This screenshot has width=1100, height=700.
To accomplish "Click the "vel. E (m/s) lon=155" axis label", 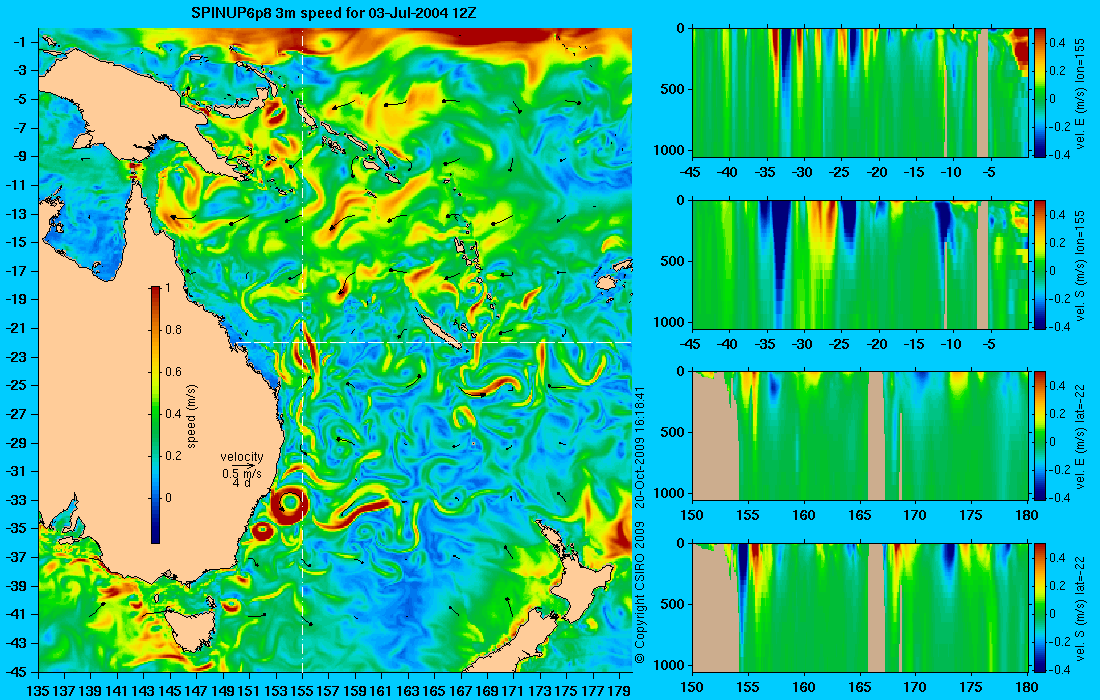I will coord(1080,94).
